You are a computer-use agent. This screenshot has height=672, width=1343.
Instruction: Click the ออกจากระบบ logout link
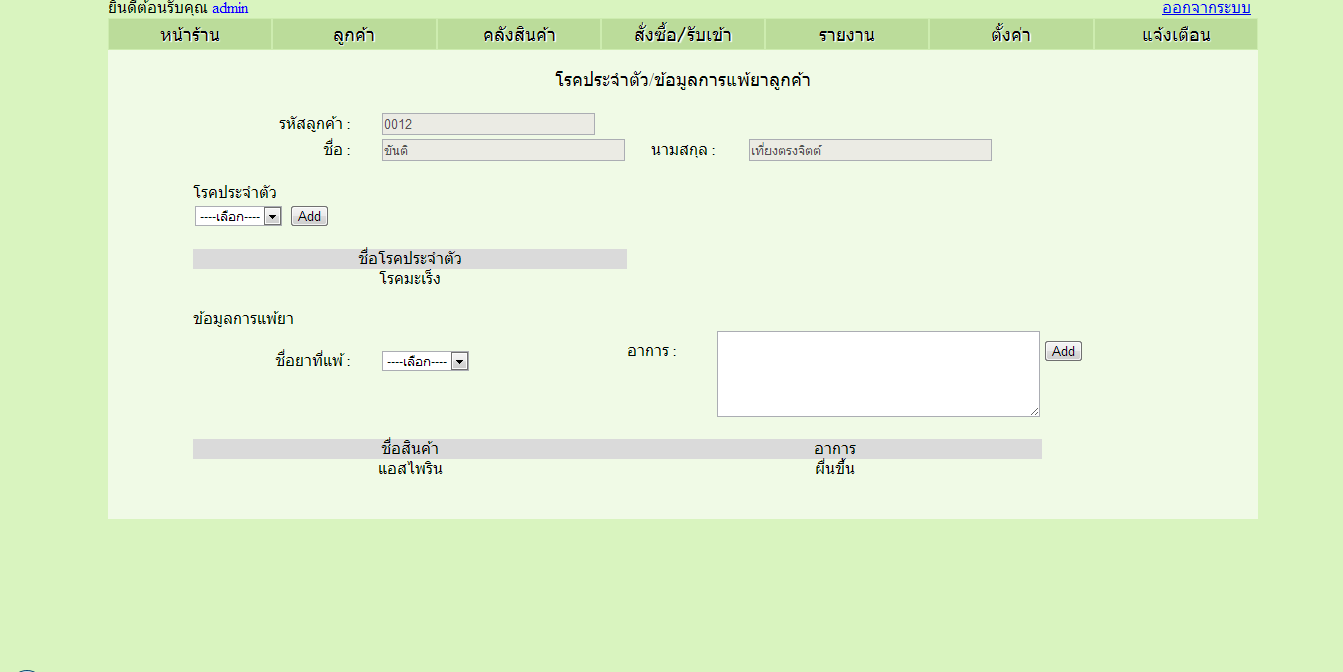1206,8
